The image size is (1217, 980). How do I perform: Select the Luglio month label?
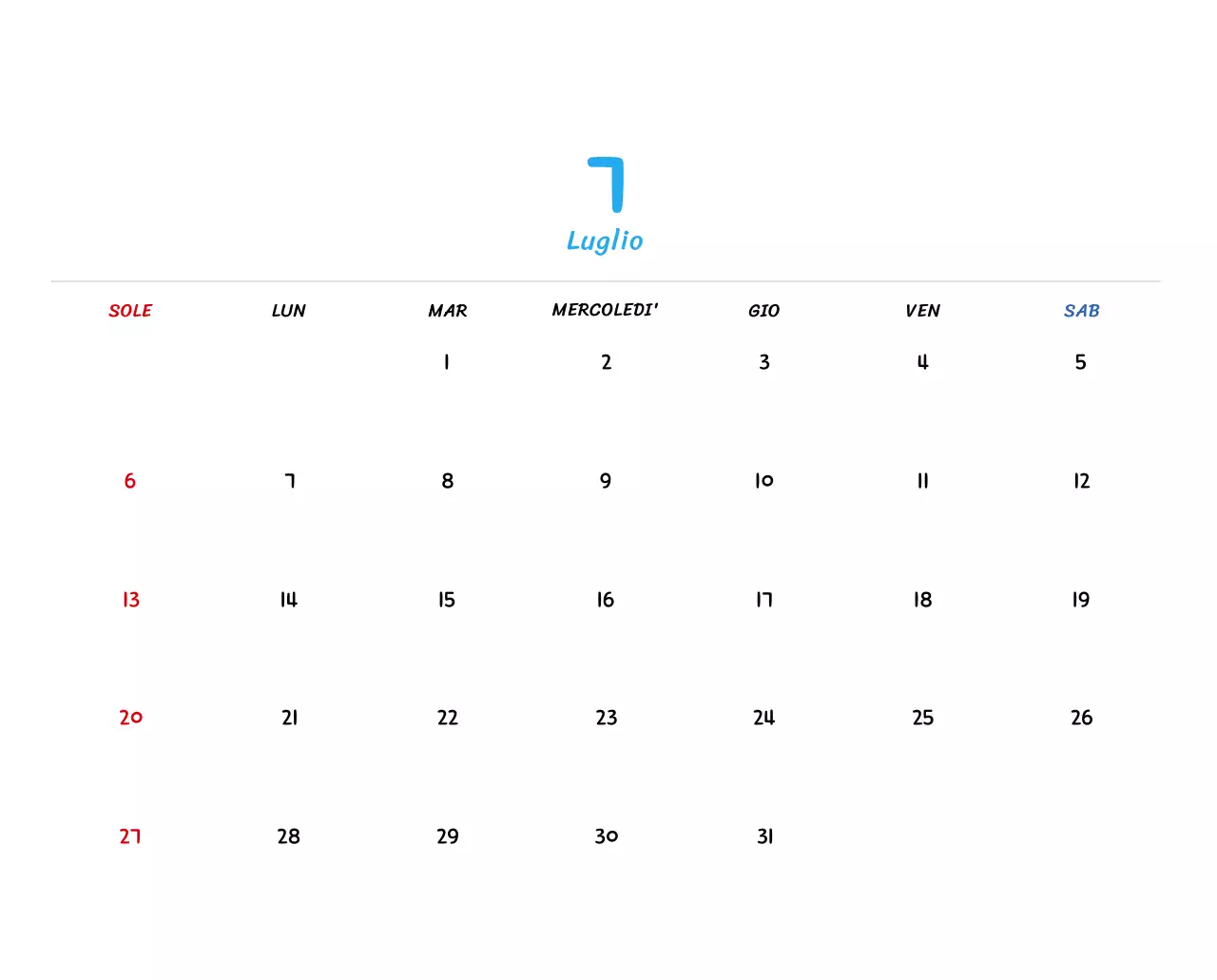click(605, 240)
